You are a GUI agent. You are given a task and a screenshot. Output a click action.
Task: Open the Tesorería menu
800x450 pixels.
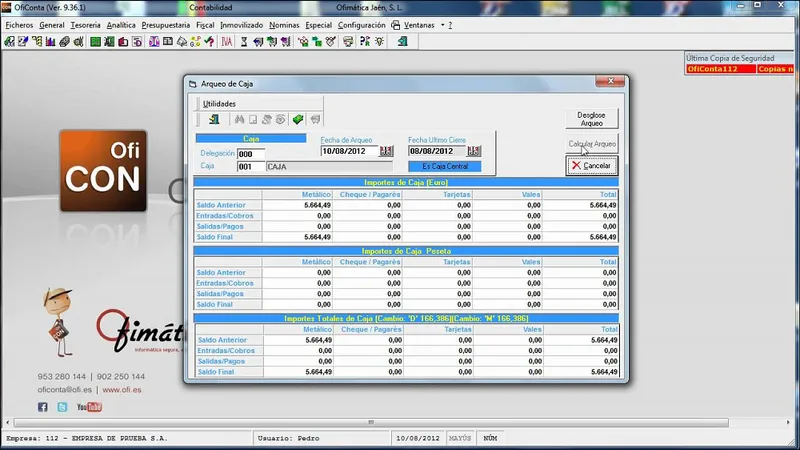[85, 25]
